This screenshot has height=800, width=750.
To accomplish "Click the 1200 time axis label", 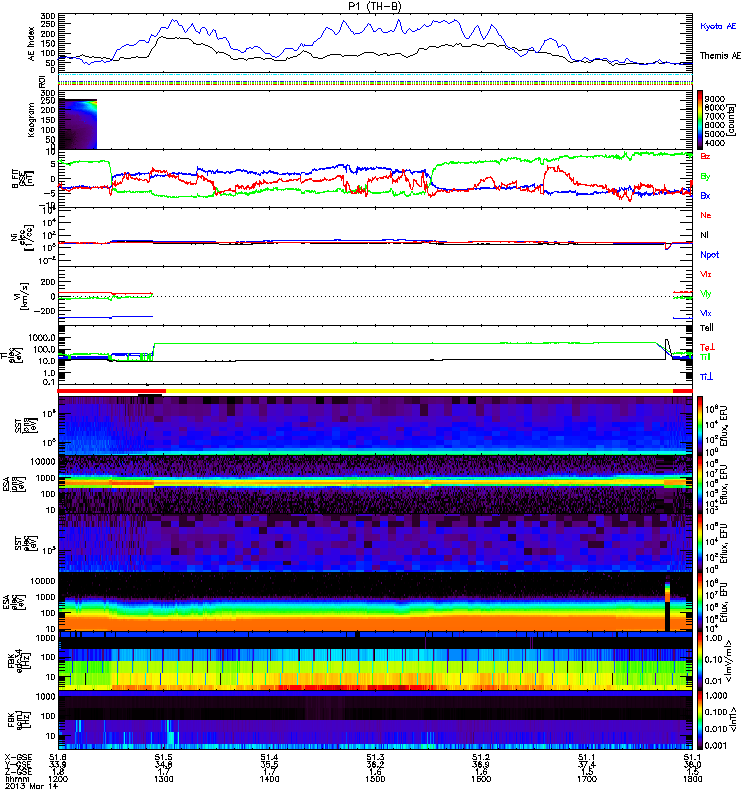I will click(x=58, y=779).
